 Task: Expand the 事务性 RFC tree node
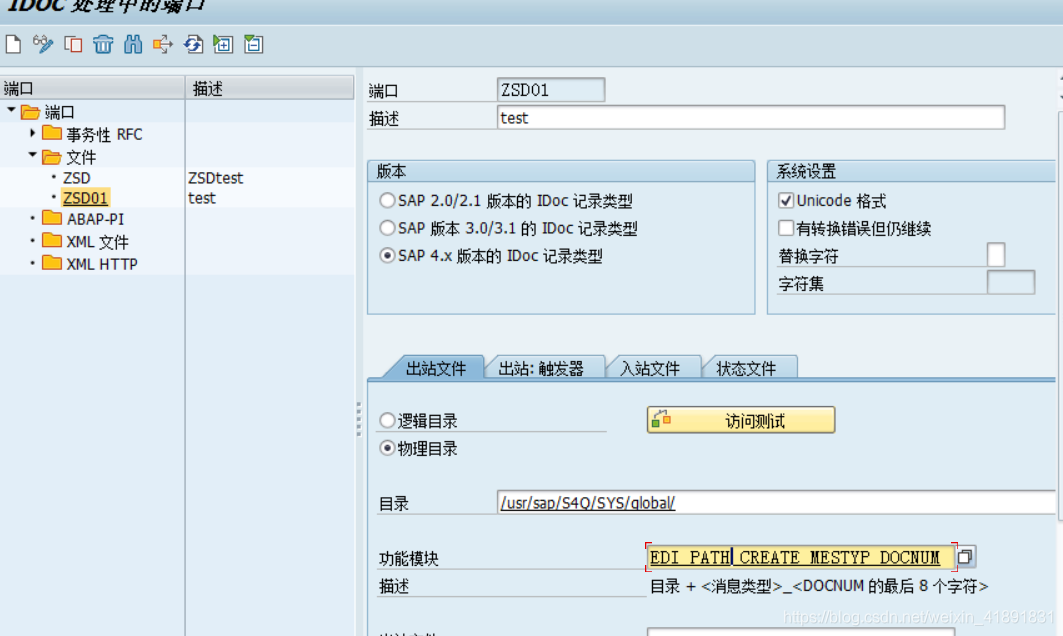33,133
